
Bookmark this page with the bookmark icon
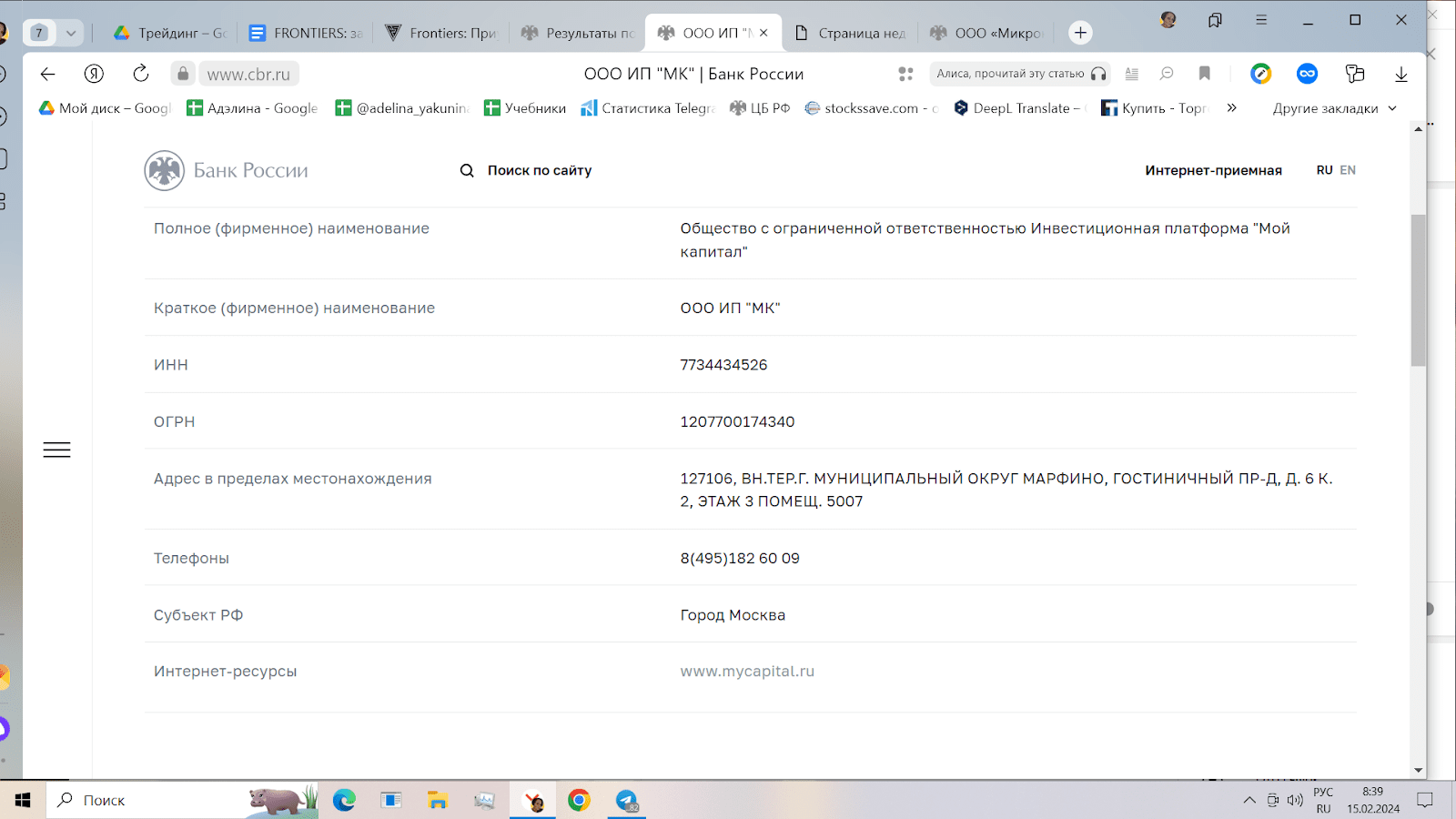[1205, 74]
